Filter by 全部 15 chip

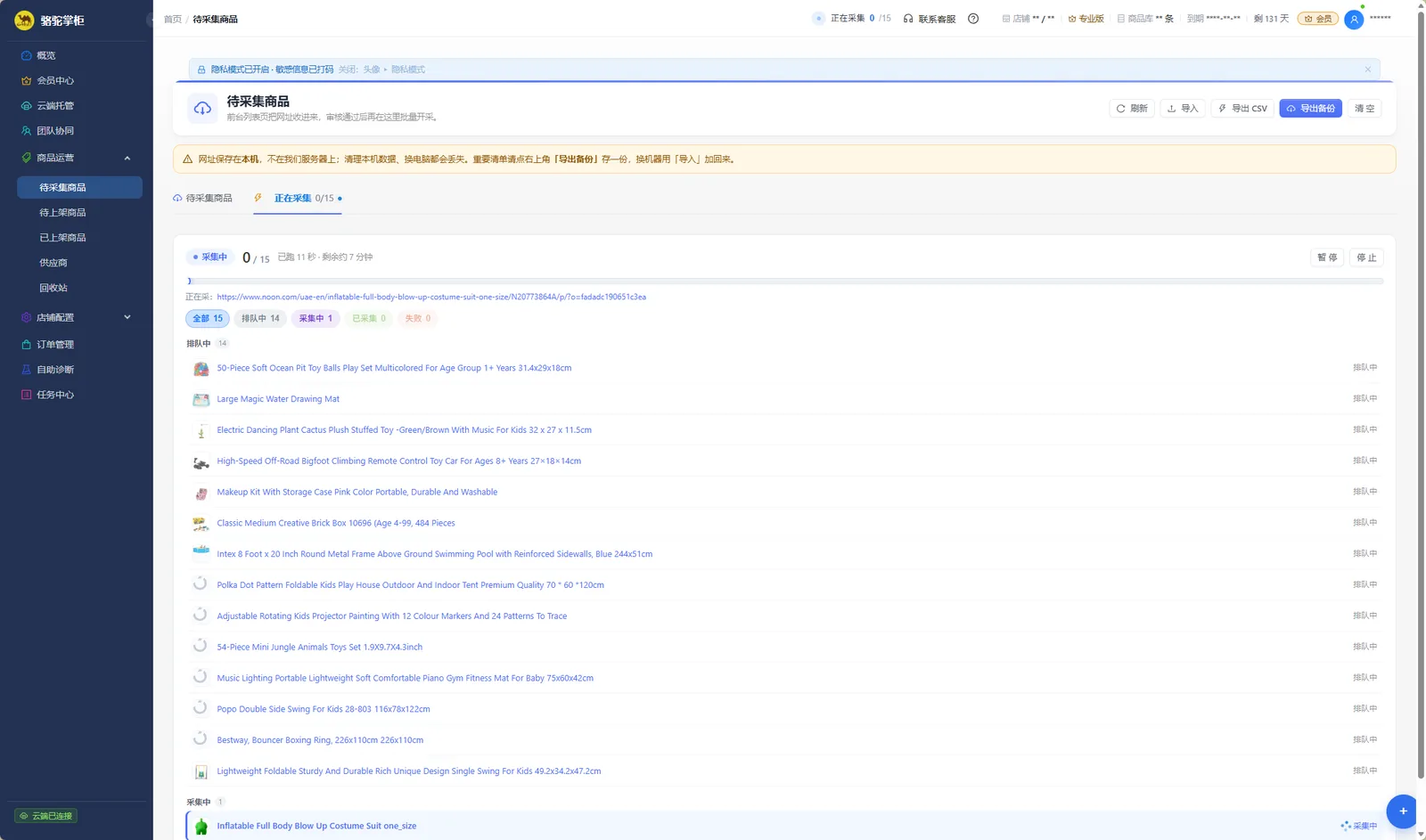(208, 318)
